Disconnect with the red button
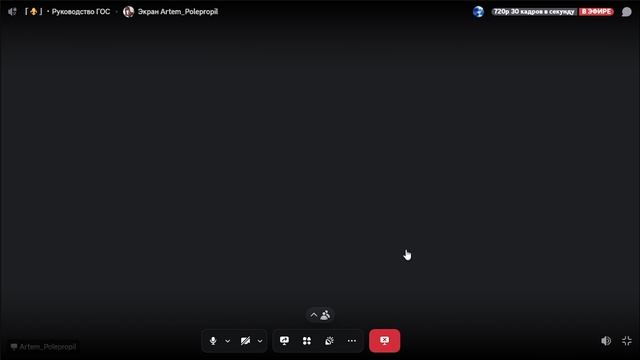The image size is (640, 360). point(384,341)
